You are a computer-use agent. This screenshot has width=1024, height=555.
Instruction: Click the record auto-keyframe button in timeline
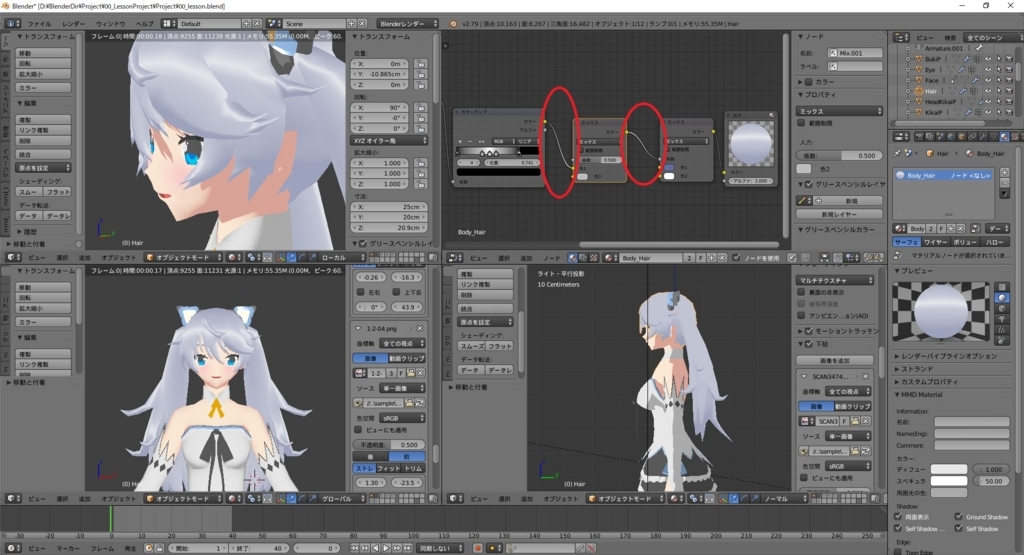(478, 548)
